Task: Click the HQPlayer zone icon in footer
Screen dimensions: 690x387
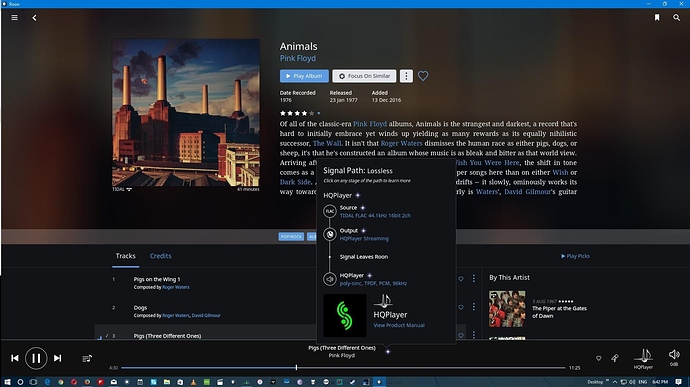Action: point(643,358)
